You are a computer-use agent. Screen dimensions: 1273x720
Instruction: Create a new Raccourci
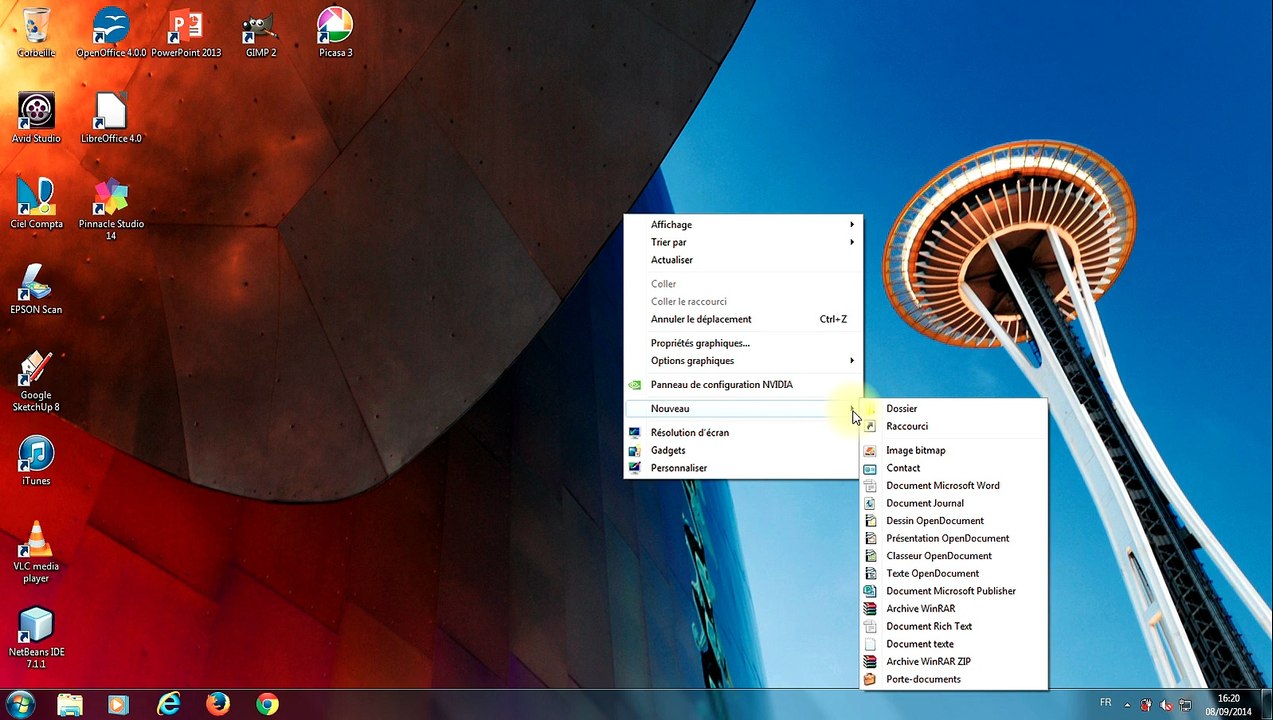tap(954, 426)
